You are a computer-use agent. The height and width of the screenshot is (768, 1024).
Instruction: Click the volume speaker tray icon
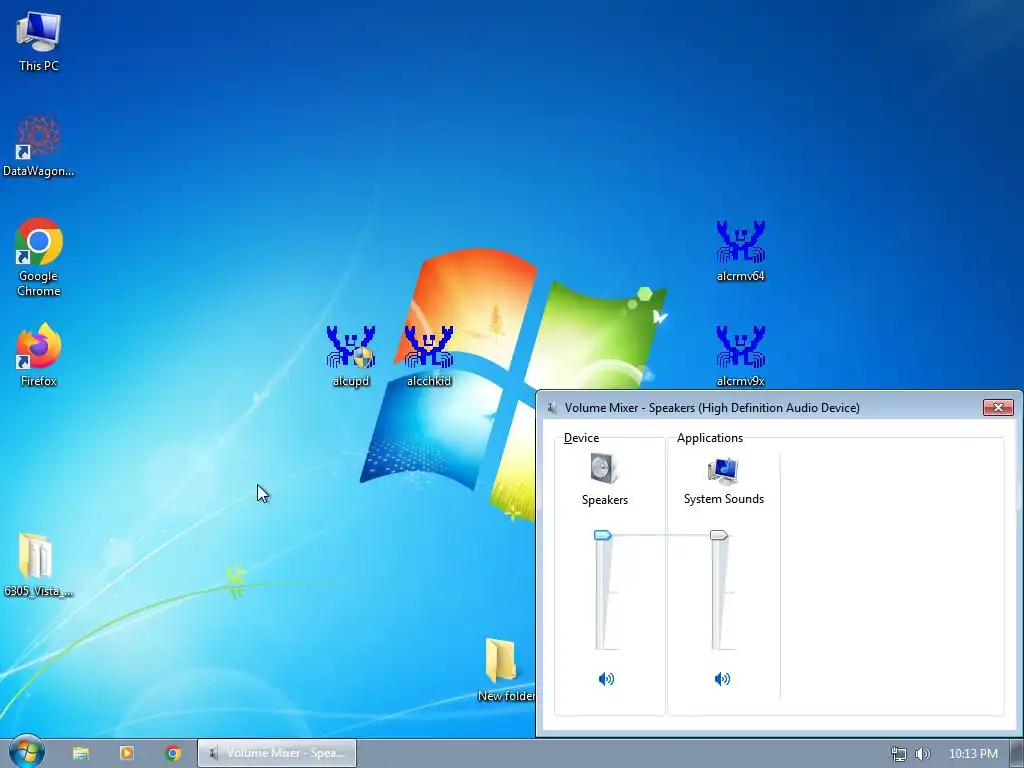923,754
